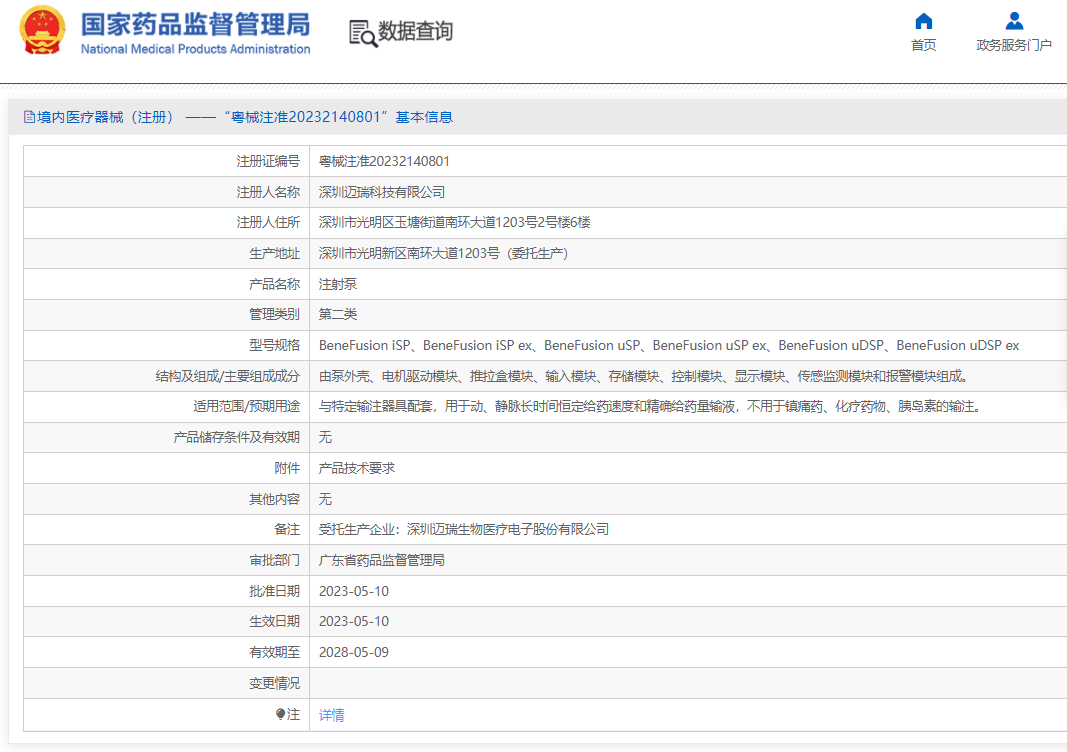The image size is (1067, 752).
Task: Click the 变更情况 label
Action: [x=274, y=683]
